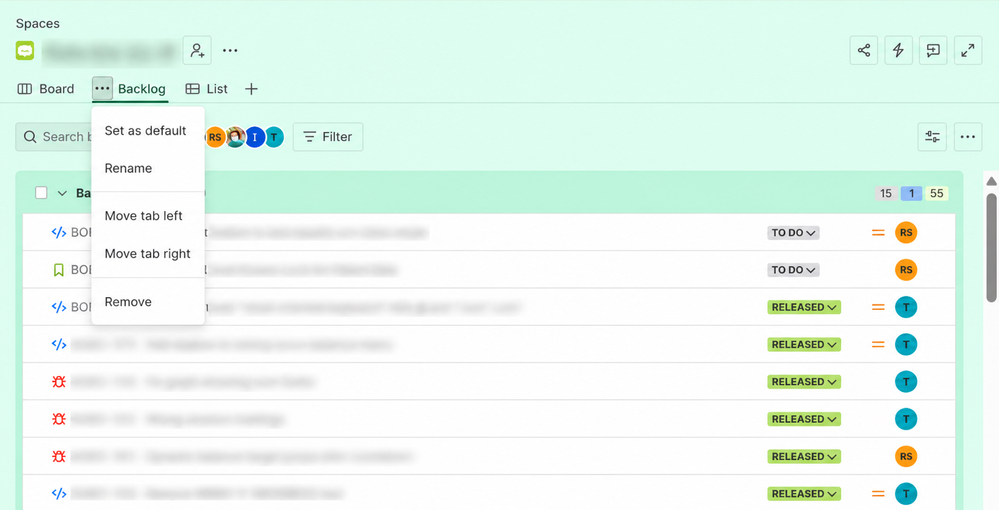Click RS assignee on seventh row
This screenshot has width=999, height=510.
coord(906,456)
